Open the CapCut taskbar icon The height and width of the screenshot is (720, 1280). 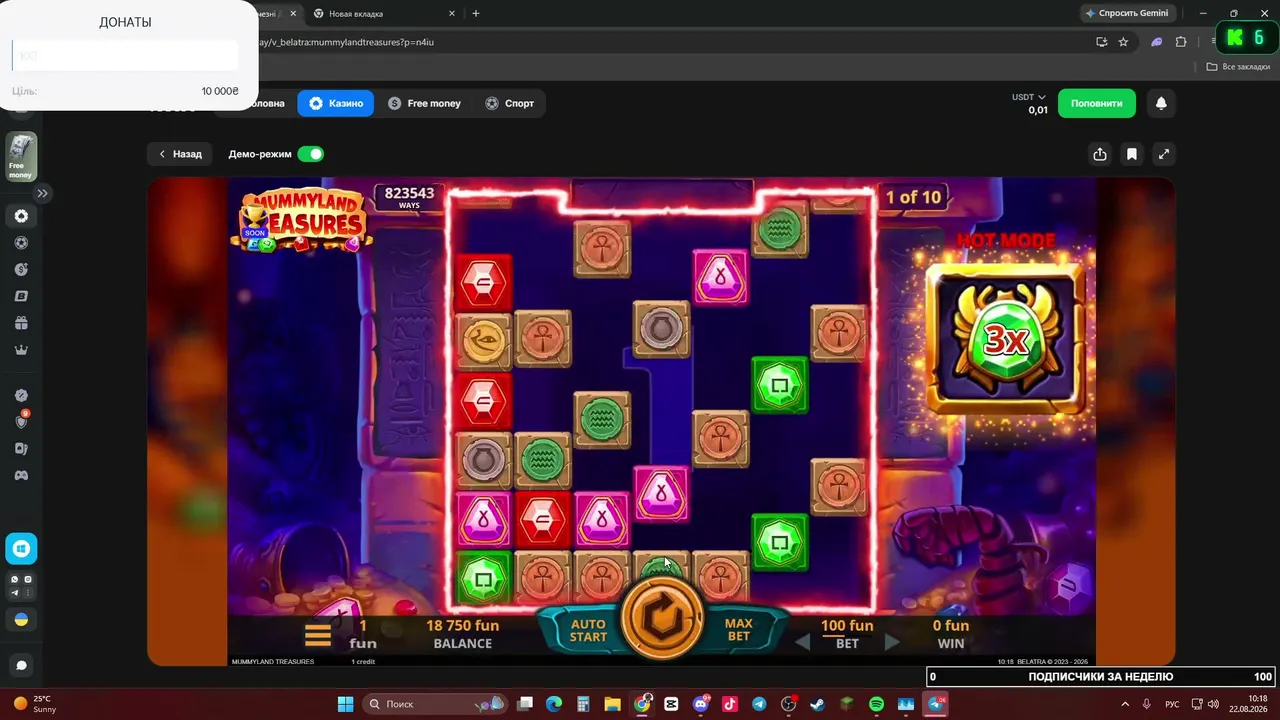pyautogui.click(x=671, y=704)
